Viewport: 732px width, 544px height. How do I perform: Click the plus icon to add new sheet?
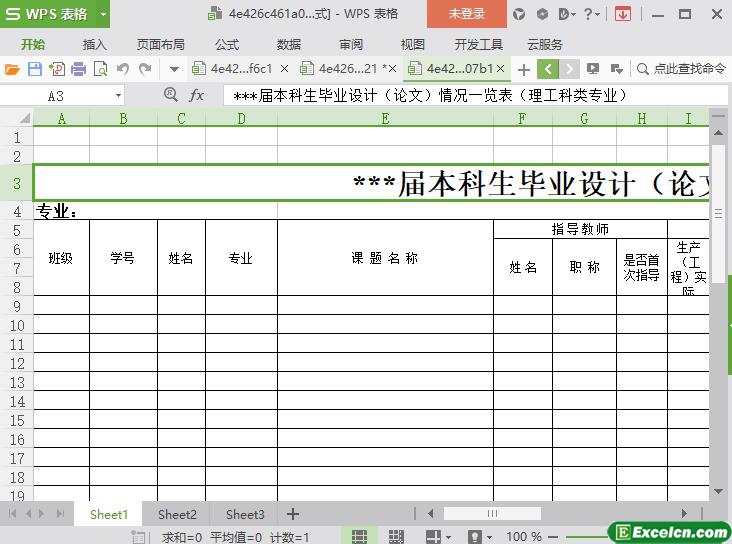click(292, 514)
